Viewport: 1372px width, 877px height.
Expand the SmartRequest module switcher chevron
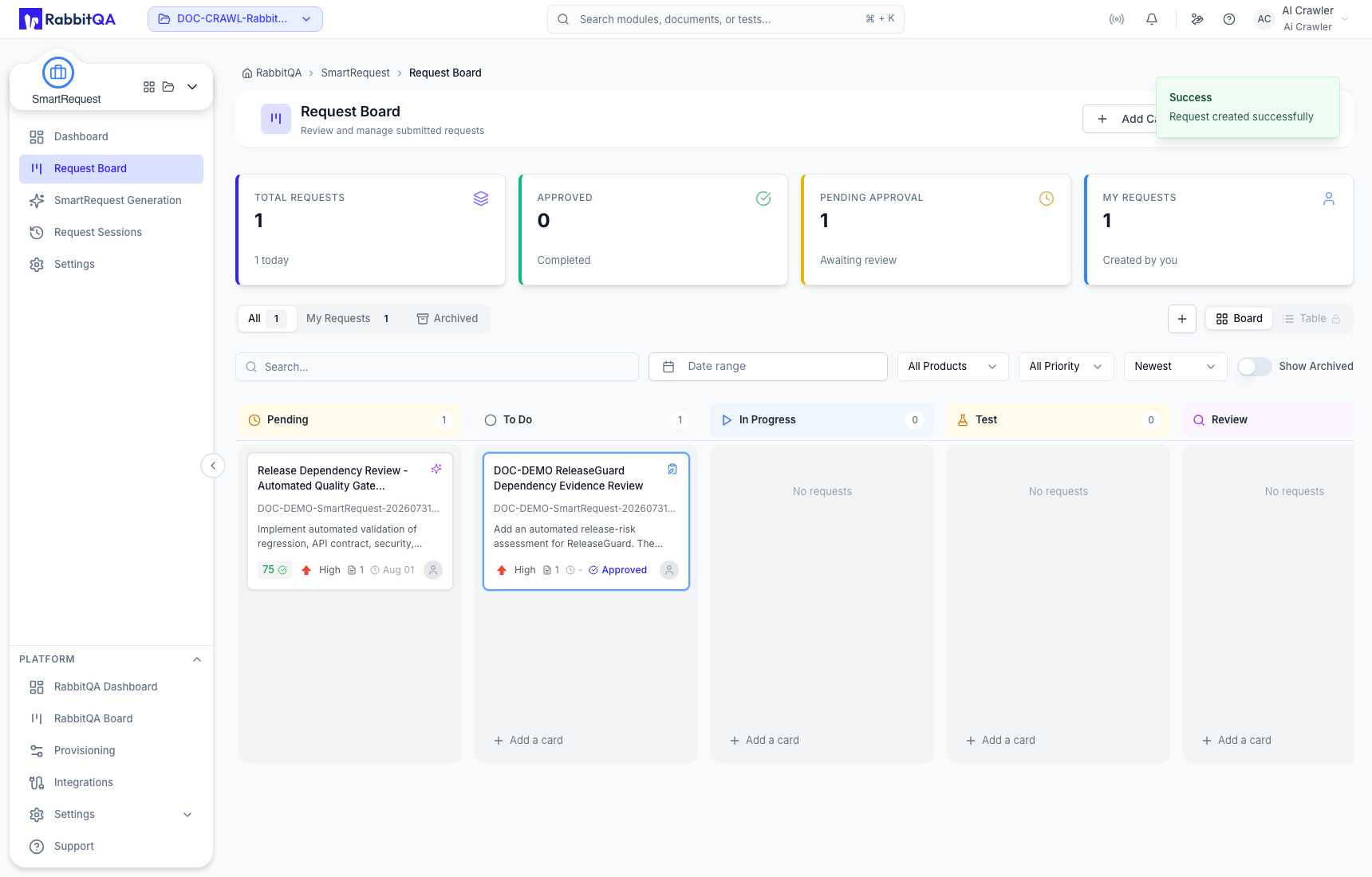[192, 87]
